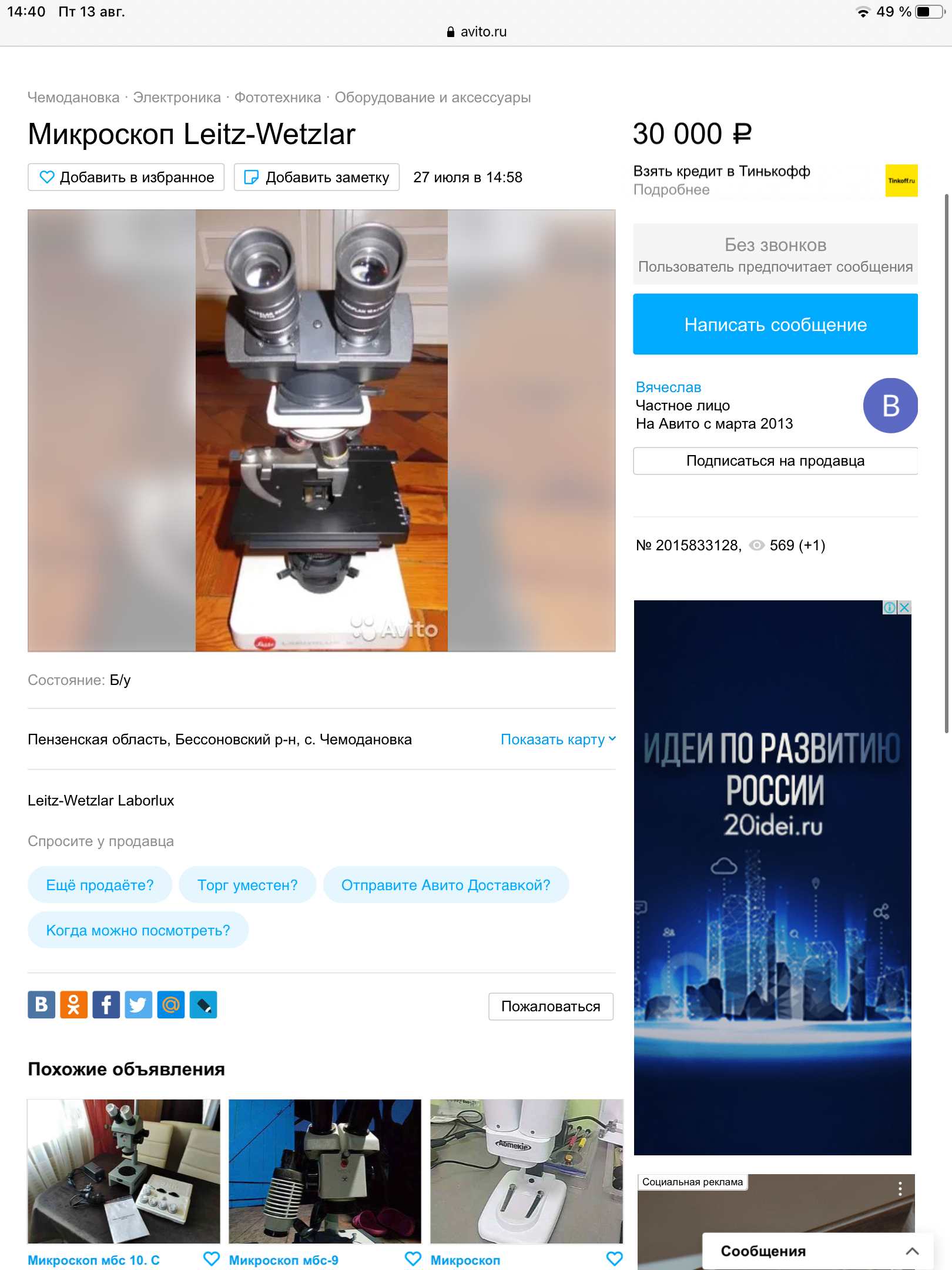This screenshot has width=952, height=1270.
Task: Favorite the third similar Микроскоп listing heart
Action: [x=614, y=1259]
